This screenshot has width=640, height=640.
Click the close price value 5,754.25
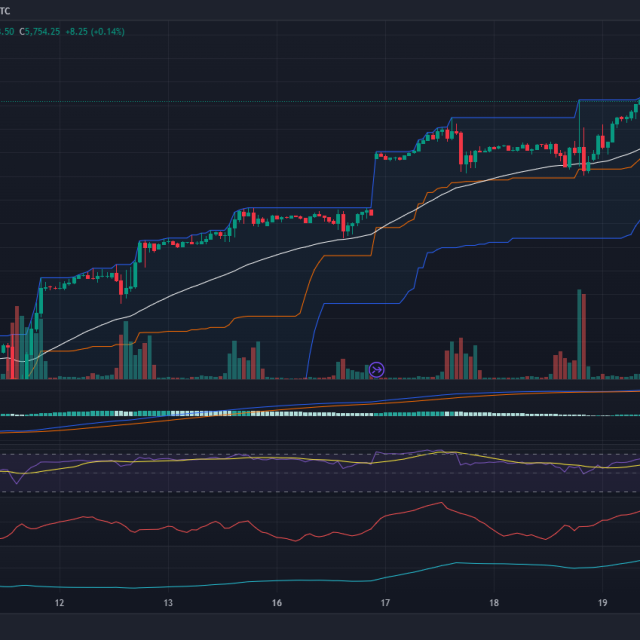click(42, 32)
